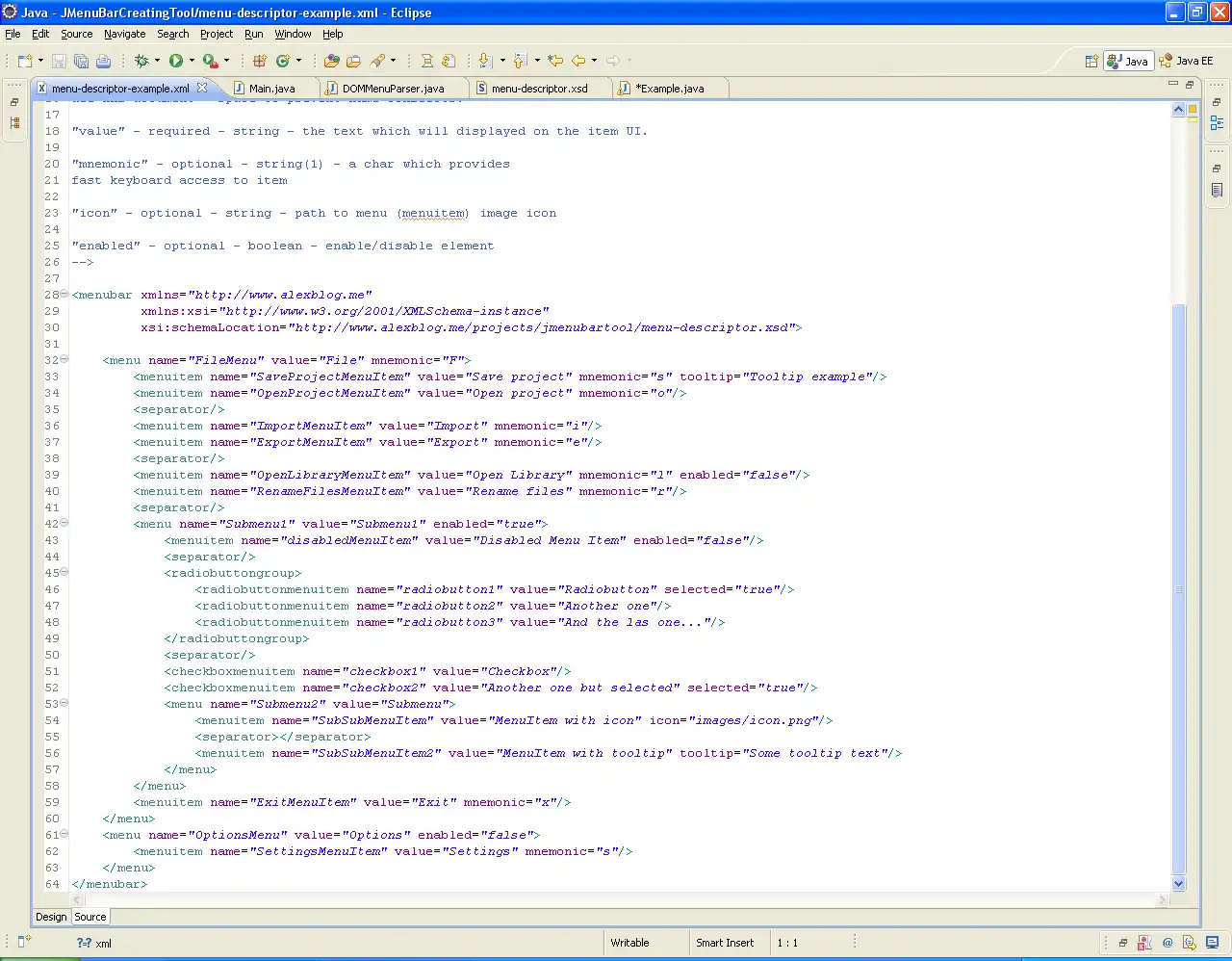Viewport: 1232px width, 961px height.
Task: Click the Open Task folder icon
Action: 354,61
